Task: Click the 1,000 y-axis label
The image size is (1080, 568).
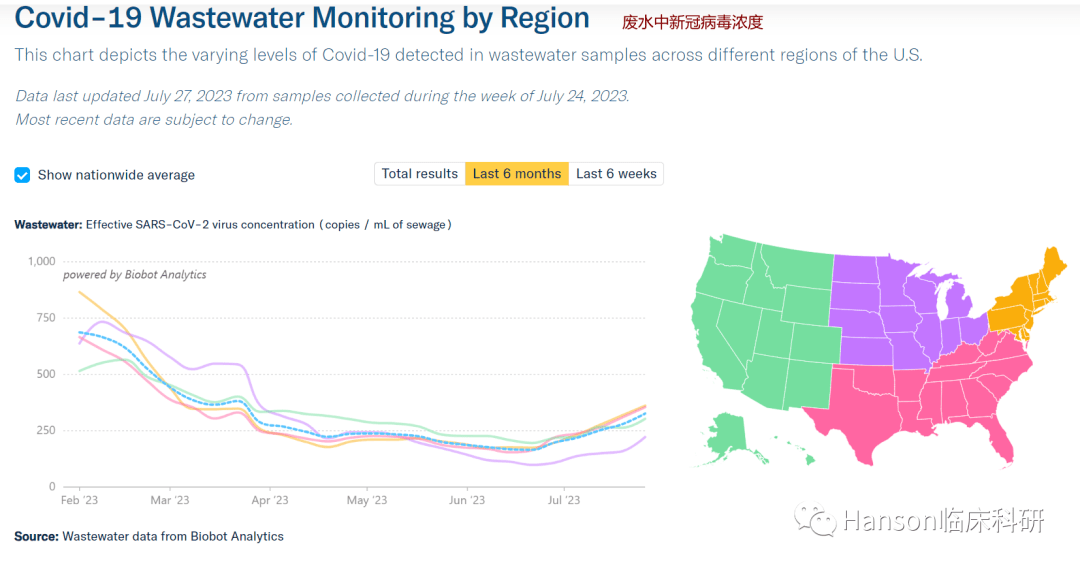Action: point(41,262)
